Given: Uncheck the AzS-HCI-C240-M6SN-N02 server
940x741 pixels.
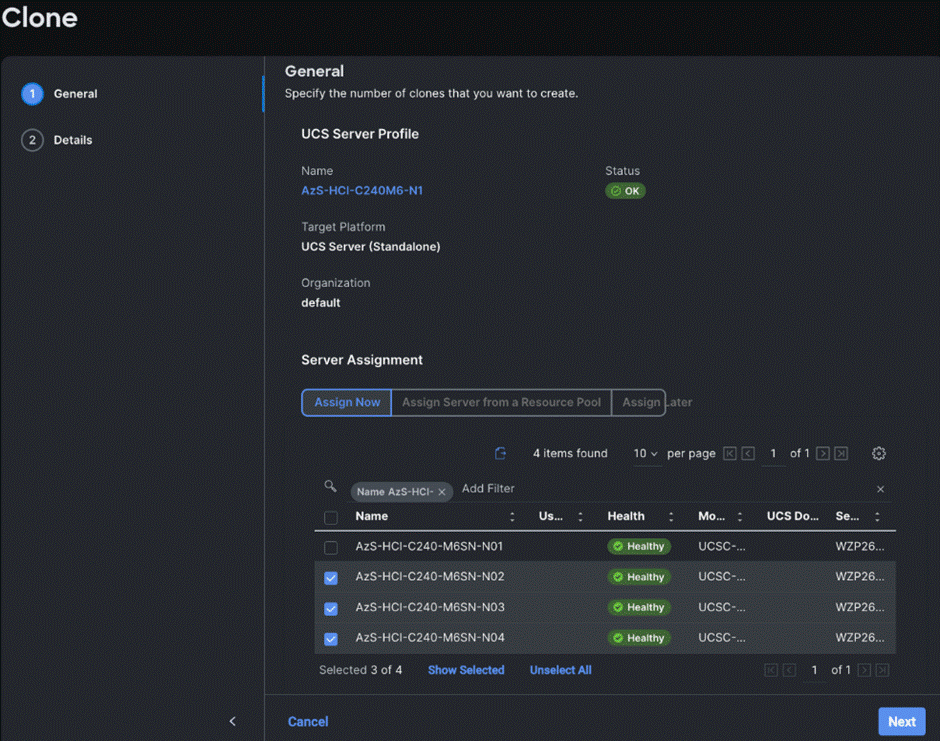Looking at the screenshot, I should (x=330, y=577).
